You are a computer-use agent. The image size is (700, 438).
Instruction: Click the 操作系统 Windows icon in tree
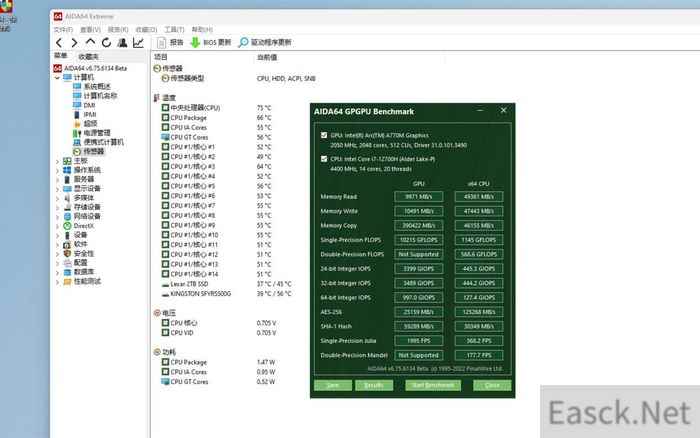67,170
